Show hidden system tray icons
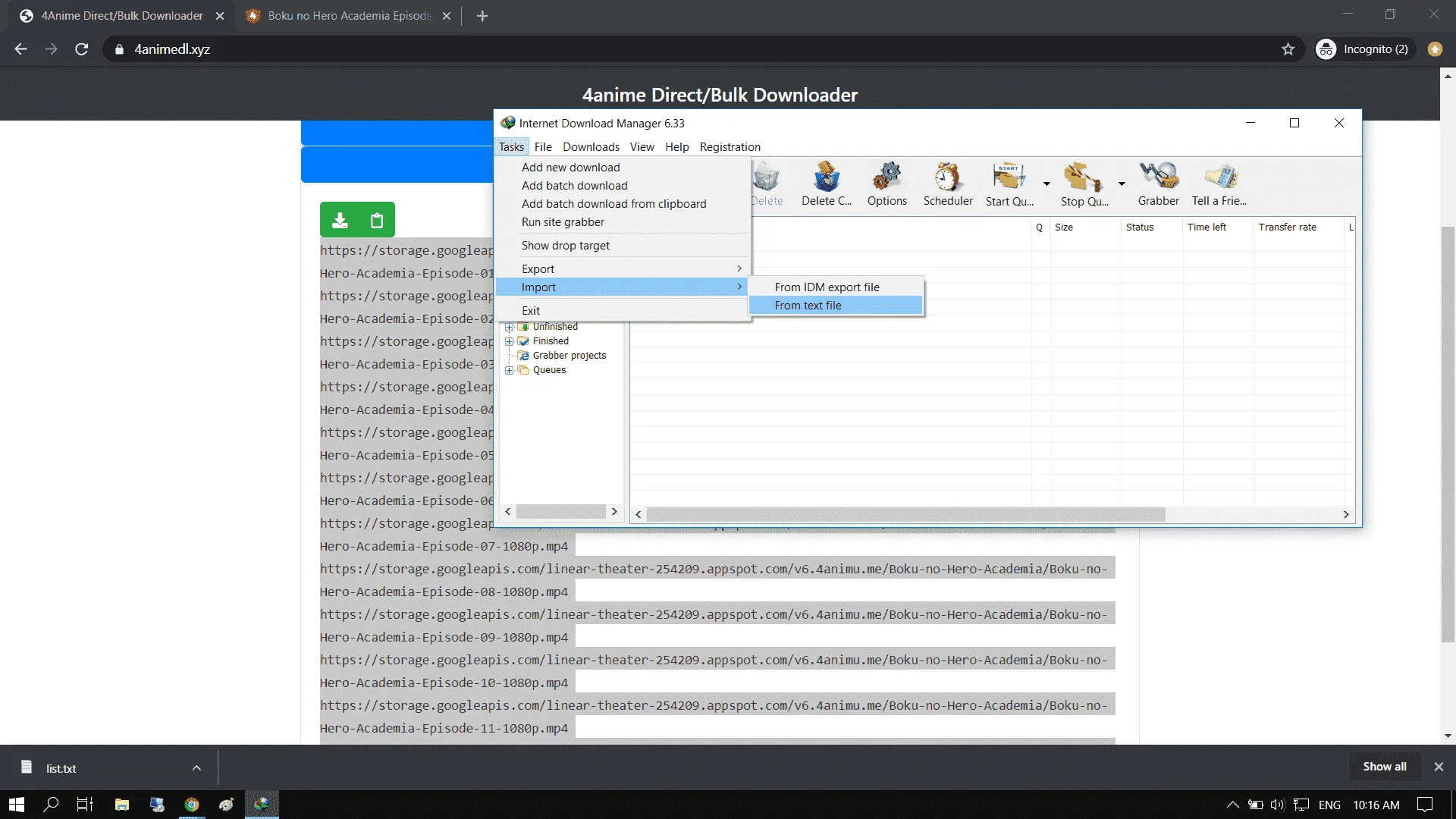This screenshot has height=819, width=1456. 1232,805
